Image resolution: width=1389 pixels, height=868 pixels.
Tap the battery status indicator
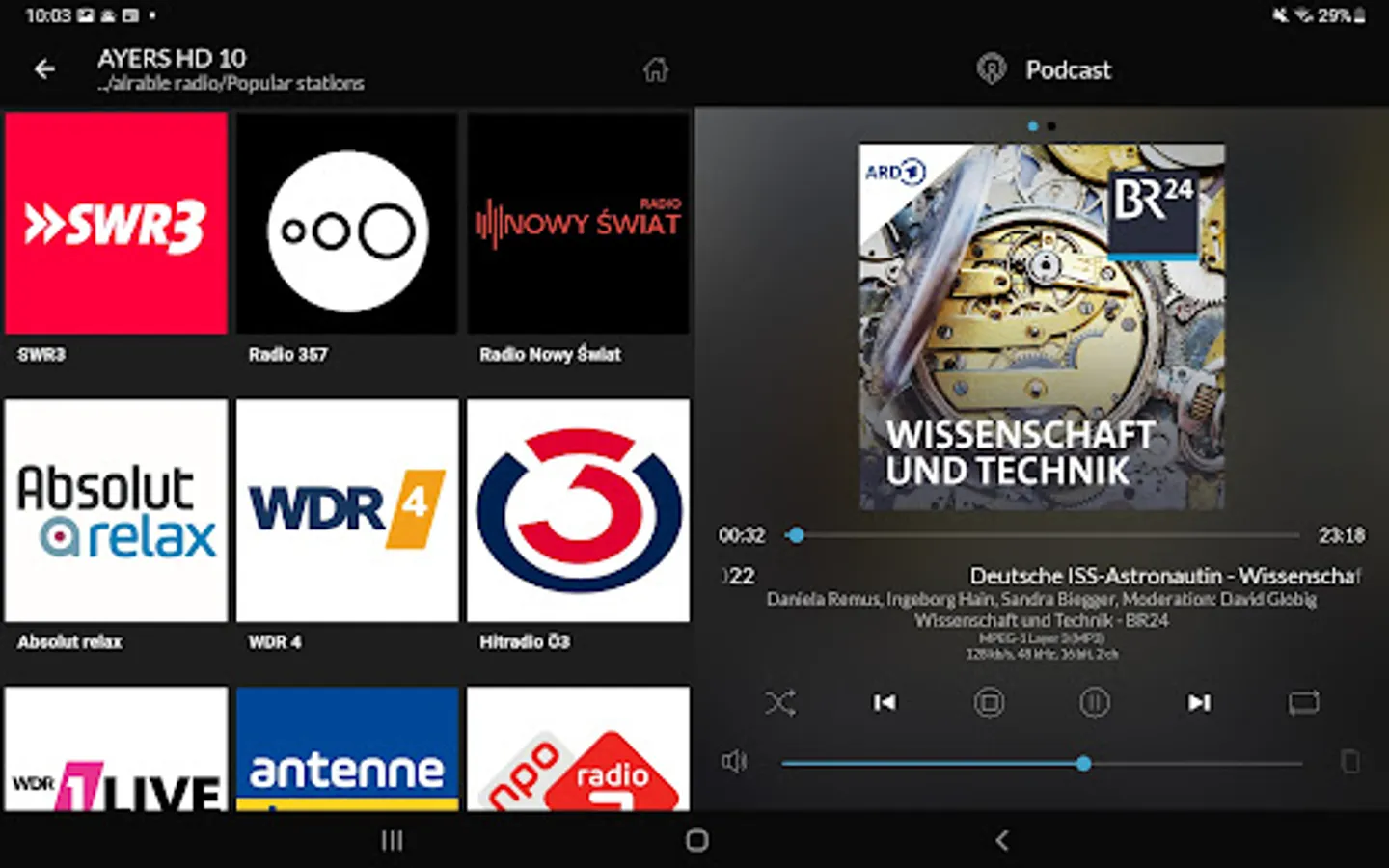coord(1343,15)
